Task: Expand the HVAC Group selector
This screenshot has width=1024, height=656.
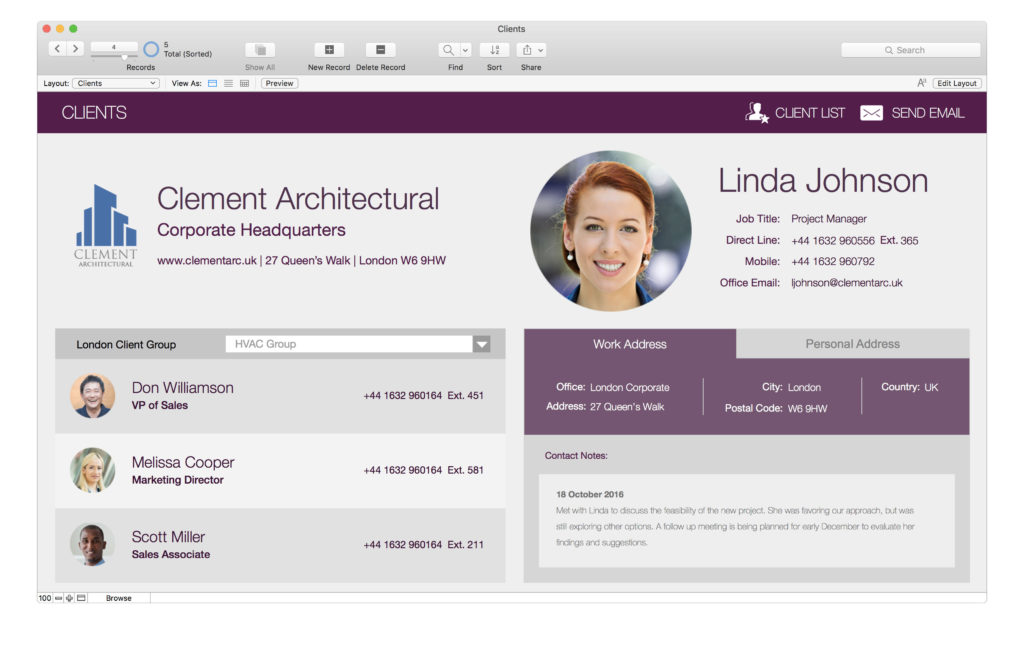Action: point(482,344)
